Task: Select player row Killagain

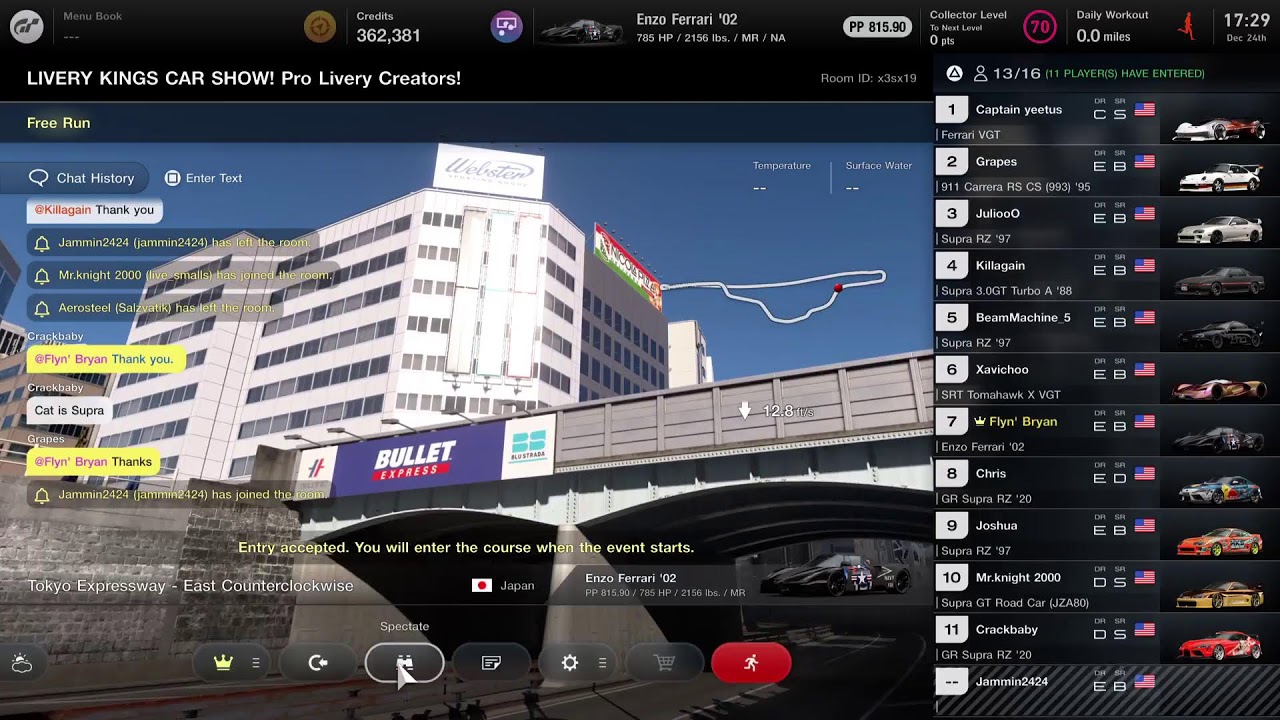Action: pos(1107,275)
